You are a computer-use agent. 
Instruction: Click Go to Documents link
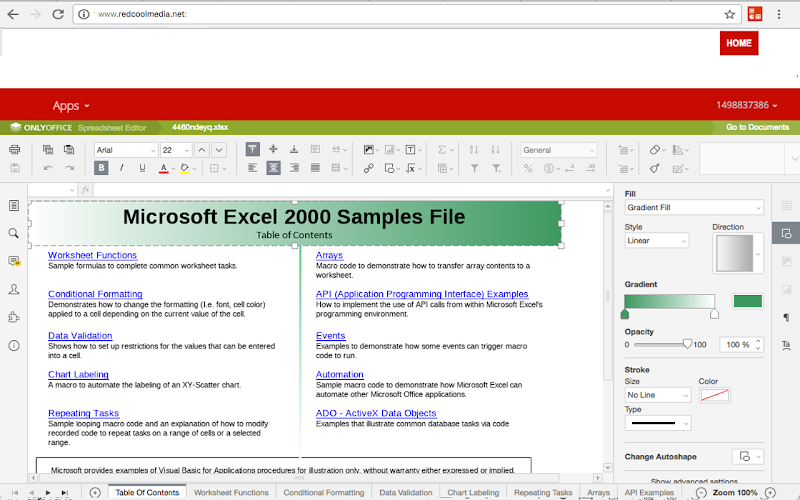(x=757, y=127)
